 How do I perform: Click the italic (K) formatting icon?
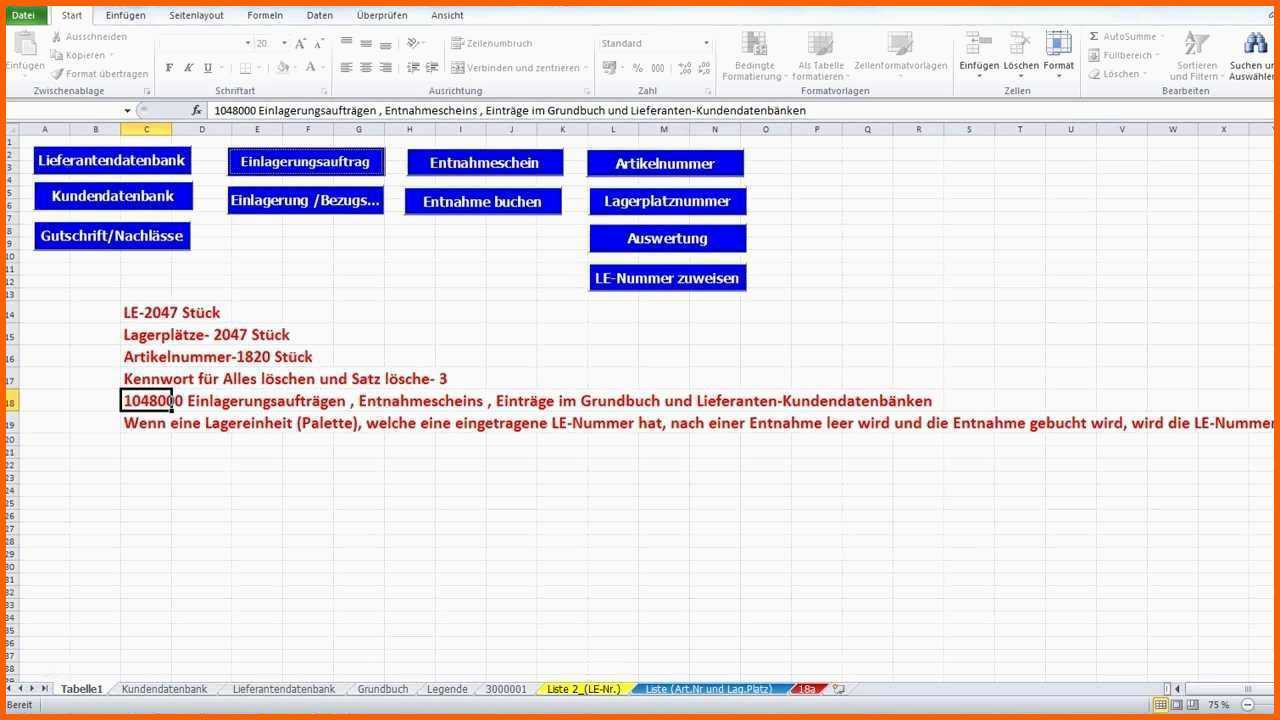188,68
